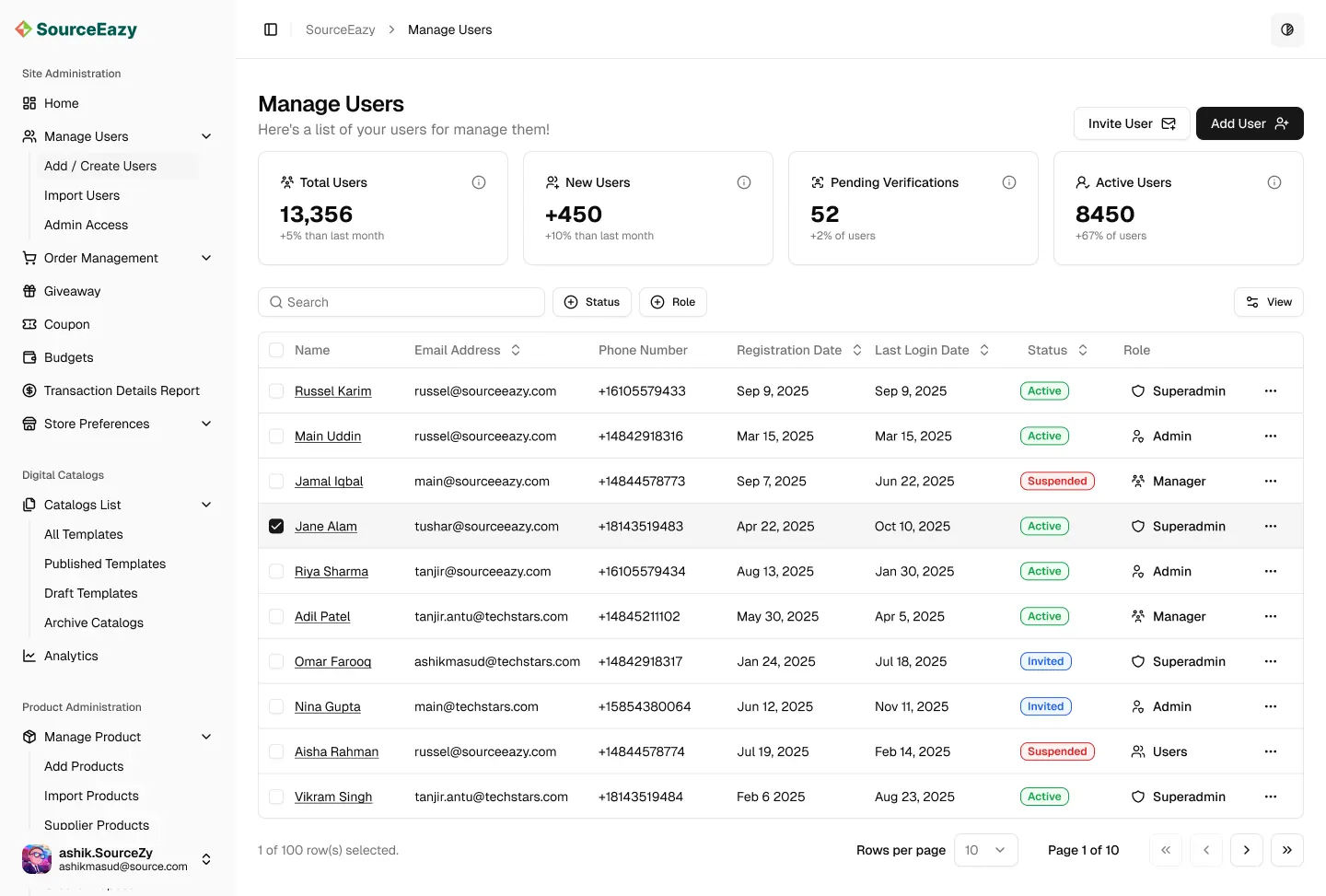This screenshot has height=896, width=1326.
Task: Go to Import Users in sidebar
Action: (82, 195)
